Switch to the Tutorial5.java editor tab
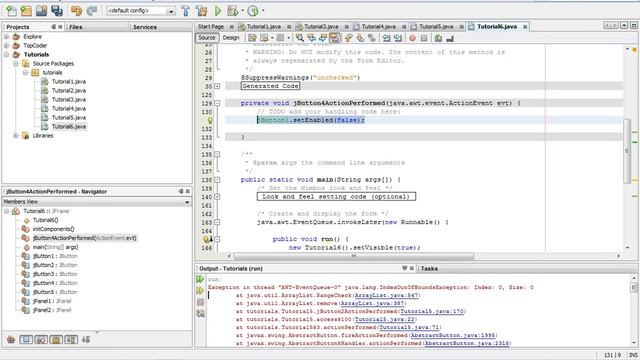 click(436, 27)
